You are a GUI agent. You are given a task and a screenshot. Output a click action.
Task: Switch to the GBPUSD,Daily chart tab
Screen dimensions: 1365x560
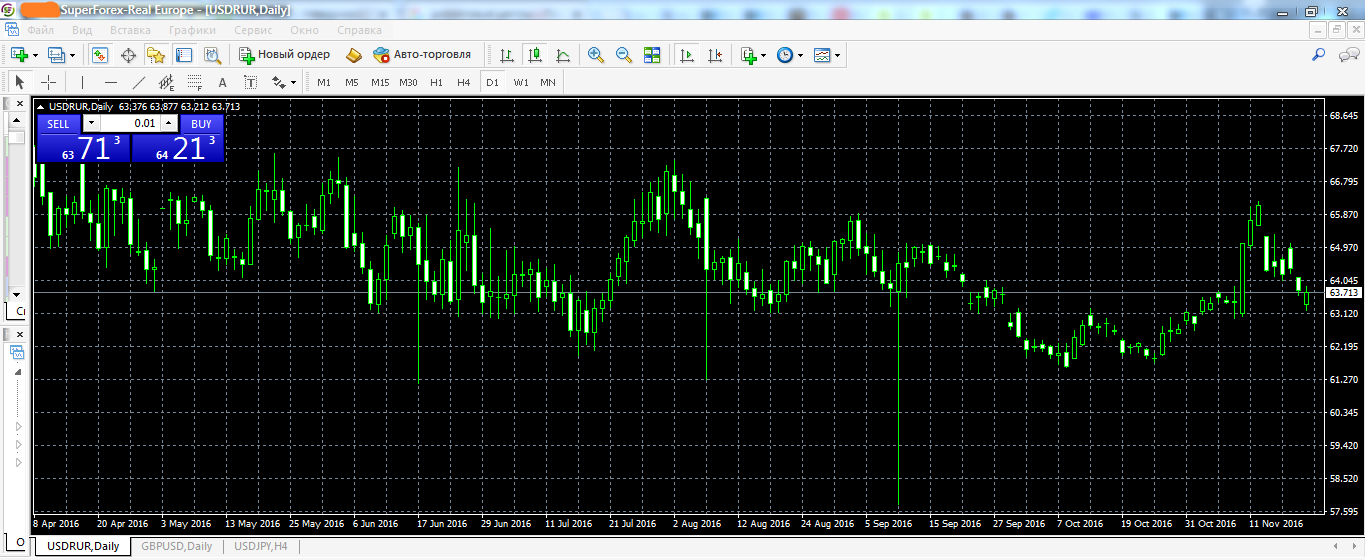176,546
